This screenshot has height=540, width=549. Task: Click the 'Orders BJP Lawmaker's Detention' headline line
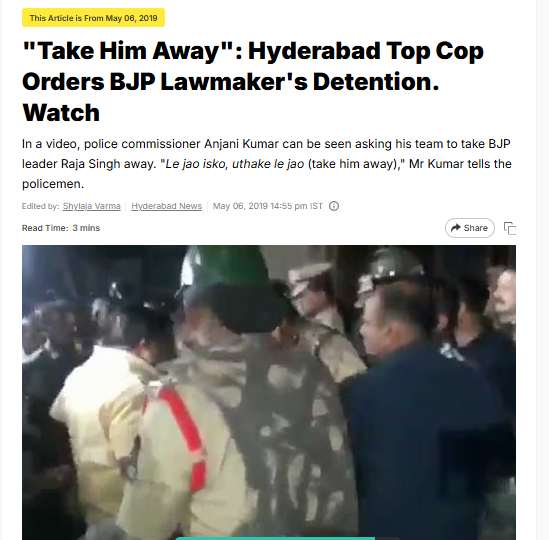pos(231,82)
